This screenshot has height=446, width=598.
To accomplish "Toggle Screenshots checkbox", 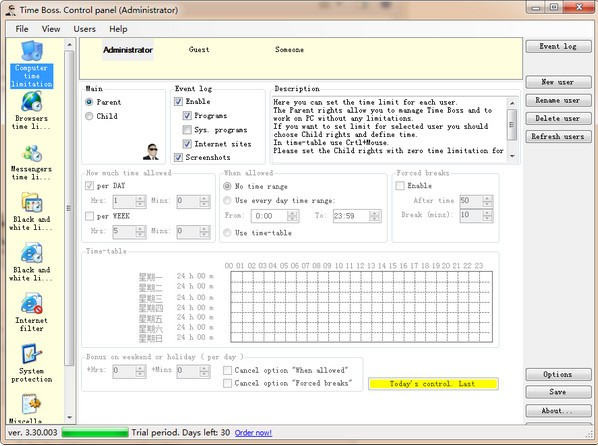I will pyautogui.click(x=178, y=157).
